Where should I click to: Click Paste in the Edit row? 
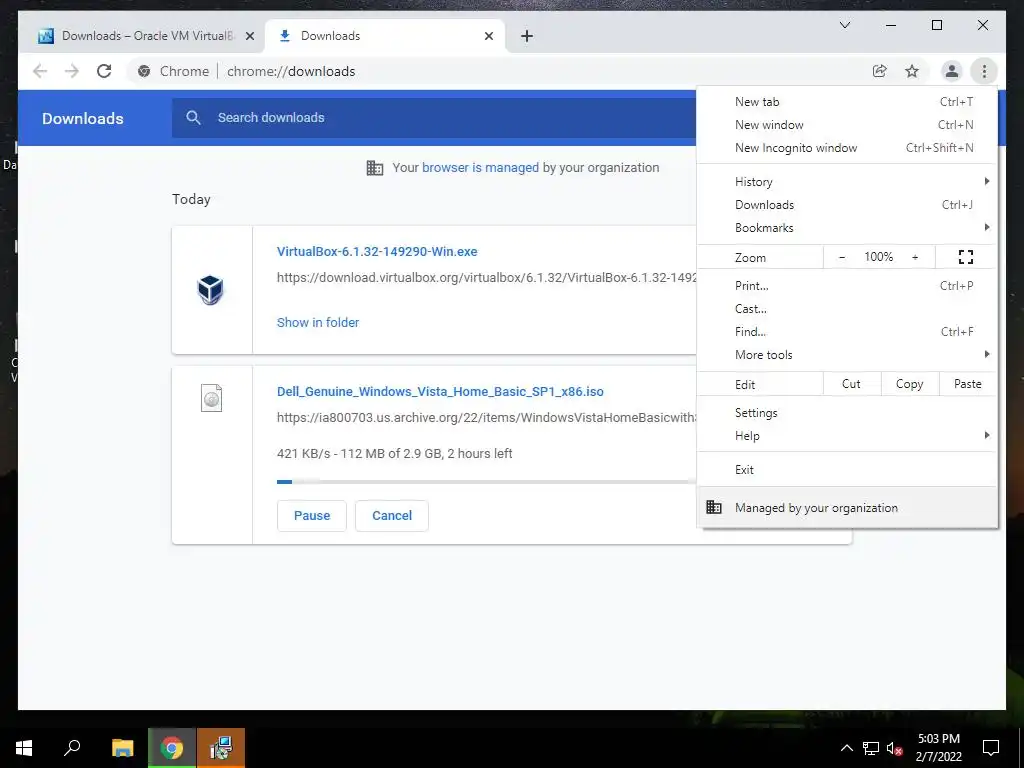click(968, 384)
